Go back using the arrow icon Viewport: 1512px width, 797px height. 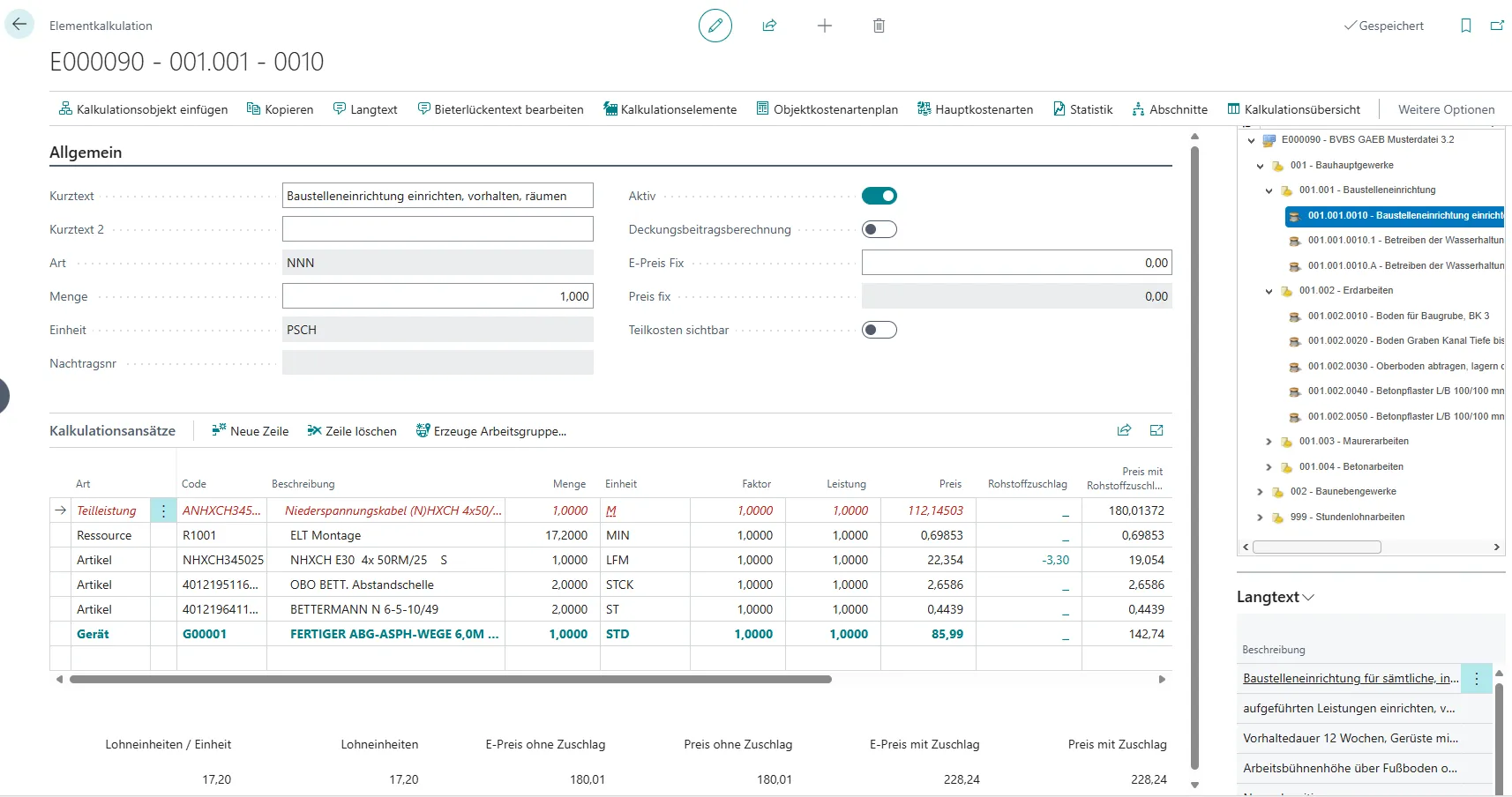(19, 25)
